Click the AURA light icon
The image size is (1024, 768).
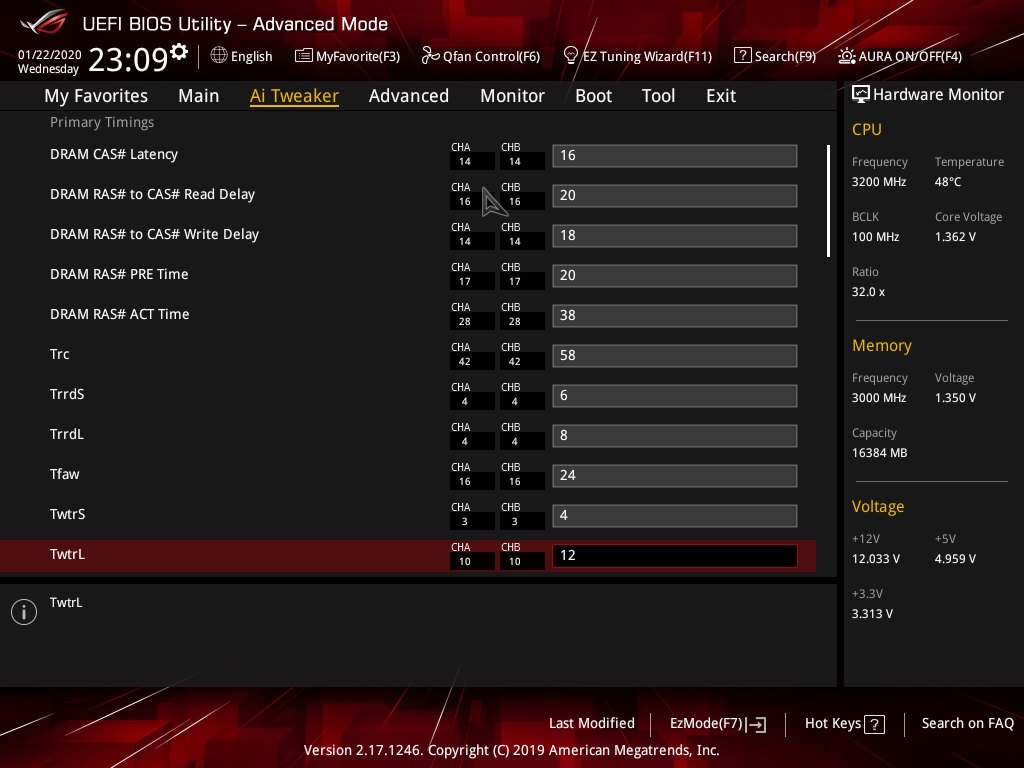click(846, 56)
